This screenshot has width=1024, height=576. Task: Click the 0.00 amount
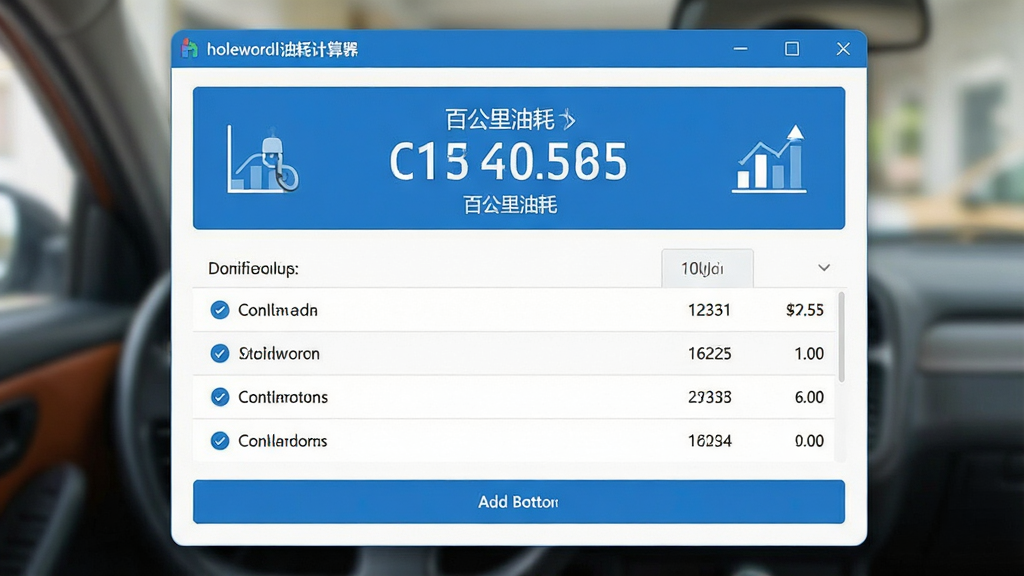coord(808,441)
